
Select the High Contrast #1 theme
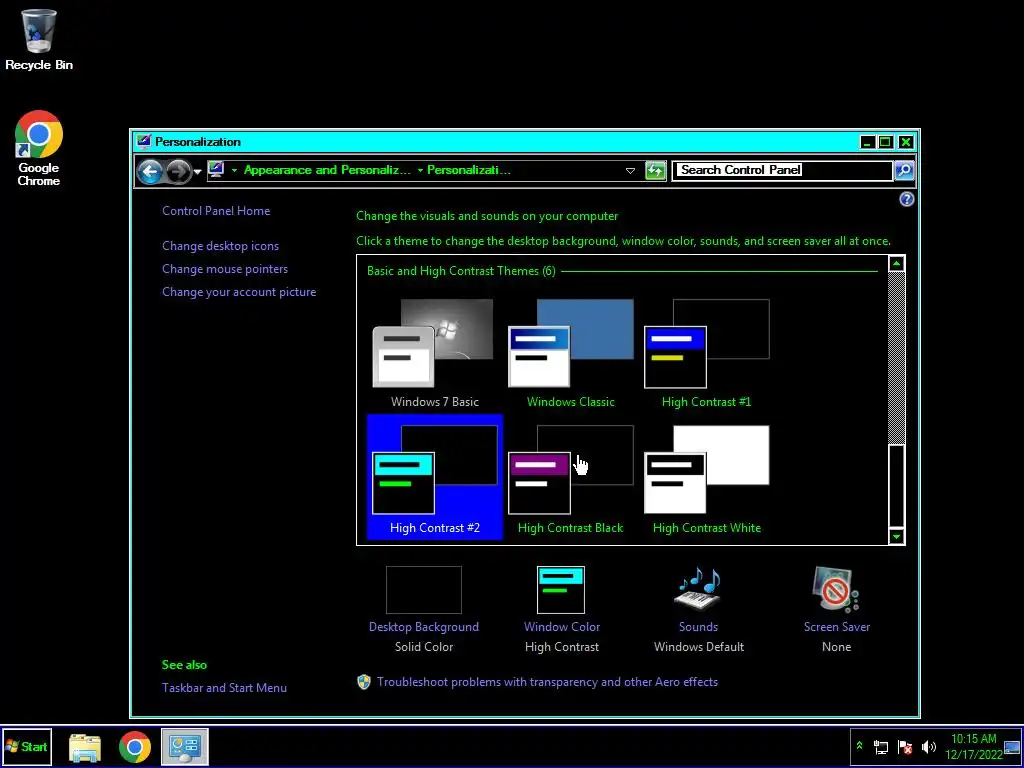tap(707, 353)
